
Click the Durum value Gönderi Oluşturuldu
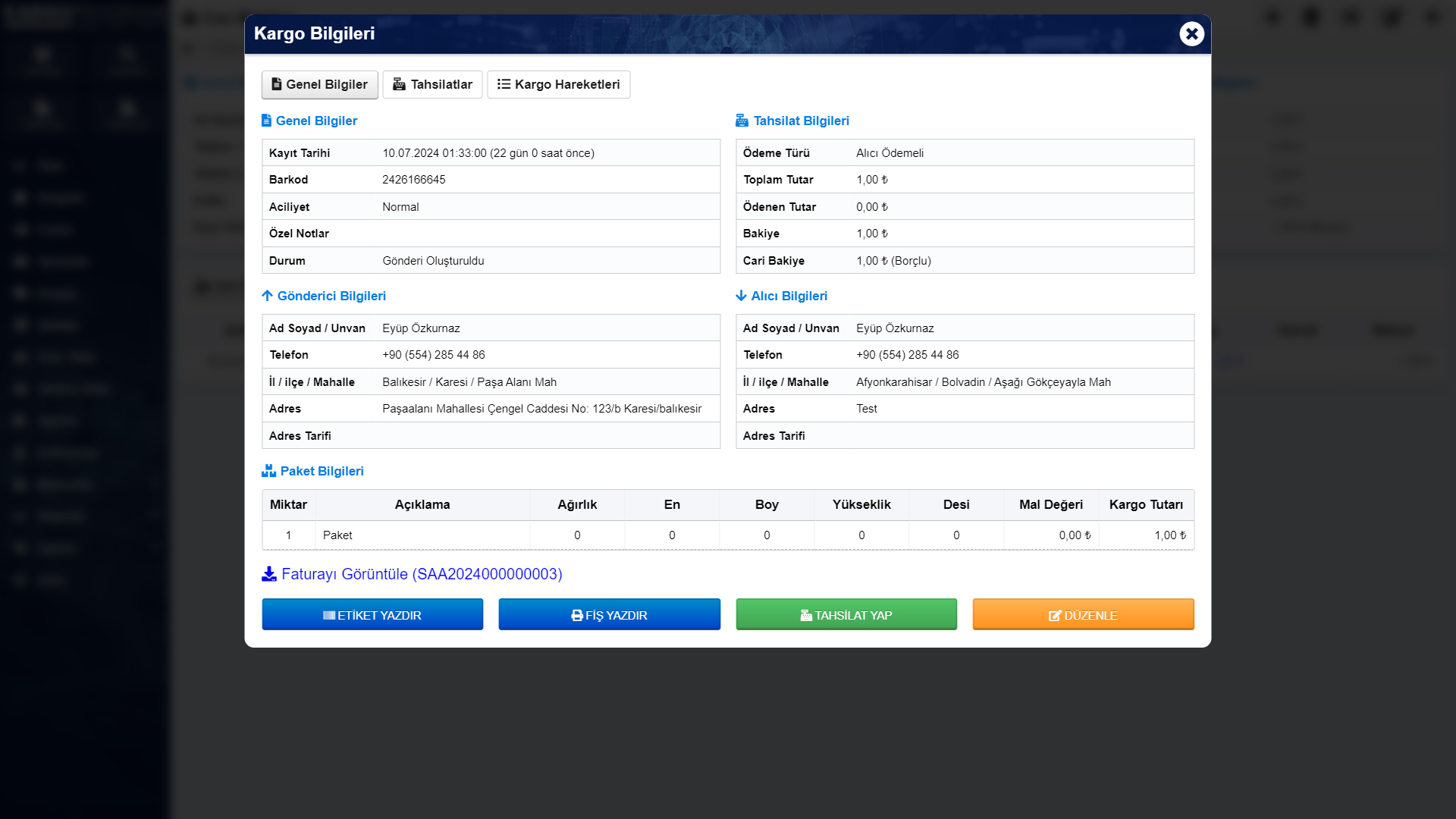pyautogui.click(x=433, y=261)
